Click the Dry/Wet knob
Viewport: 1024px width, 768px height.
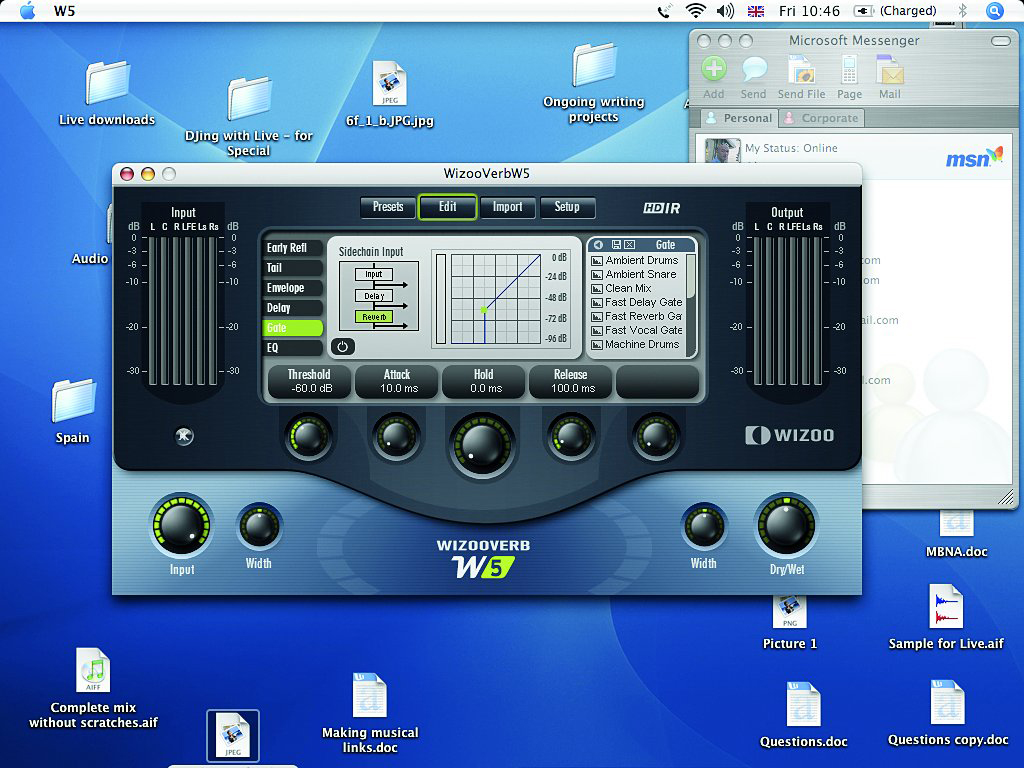coord(786,526)
